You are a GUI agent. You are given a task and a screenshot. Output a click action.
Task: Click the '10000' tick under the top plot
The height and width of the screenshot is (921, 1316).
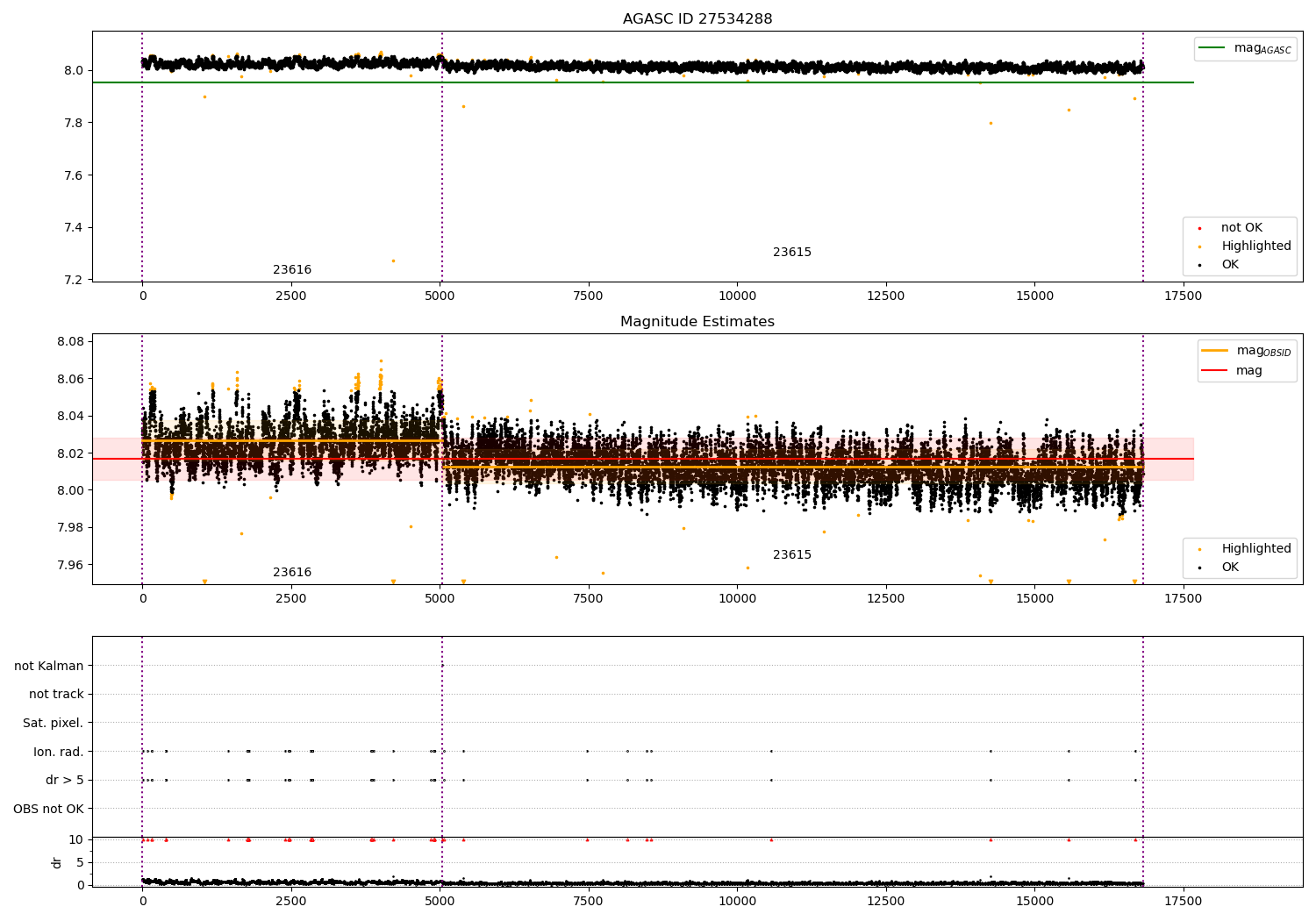coord(737,296)
